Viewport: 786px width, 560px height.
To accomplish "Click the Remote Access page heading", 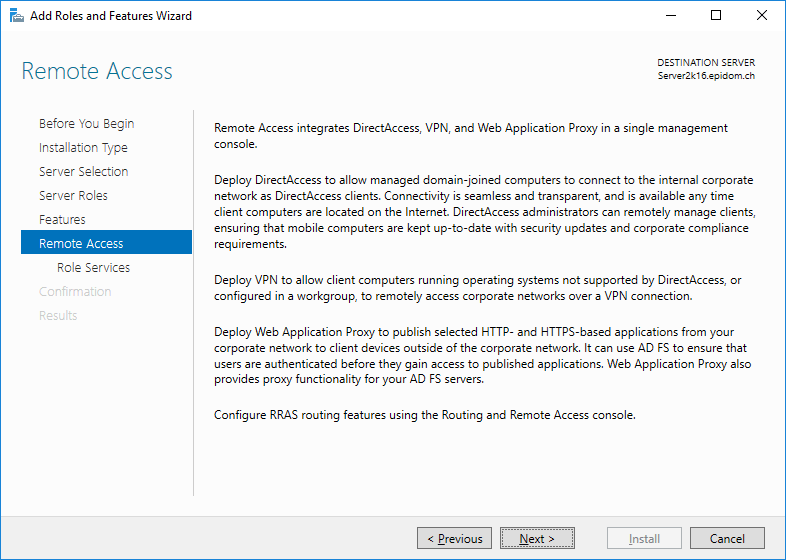I will pyautogui.click(x=97, y=71).
